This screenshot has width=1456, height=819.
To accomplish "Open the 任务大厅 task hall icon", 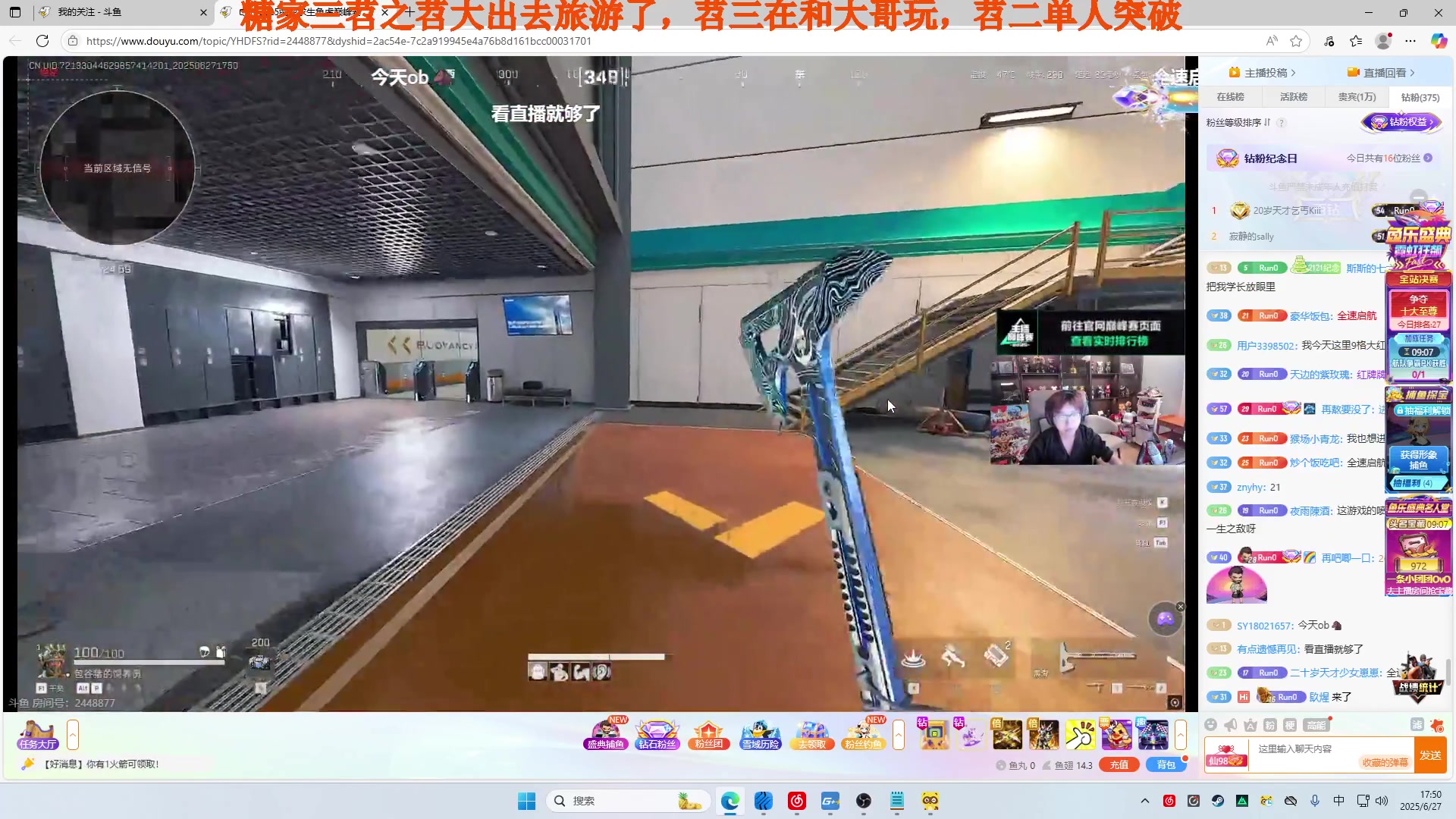I will pos(38,734).
